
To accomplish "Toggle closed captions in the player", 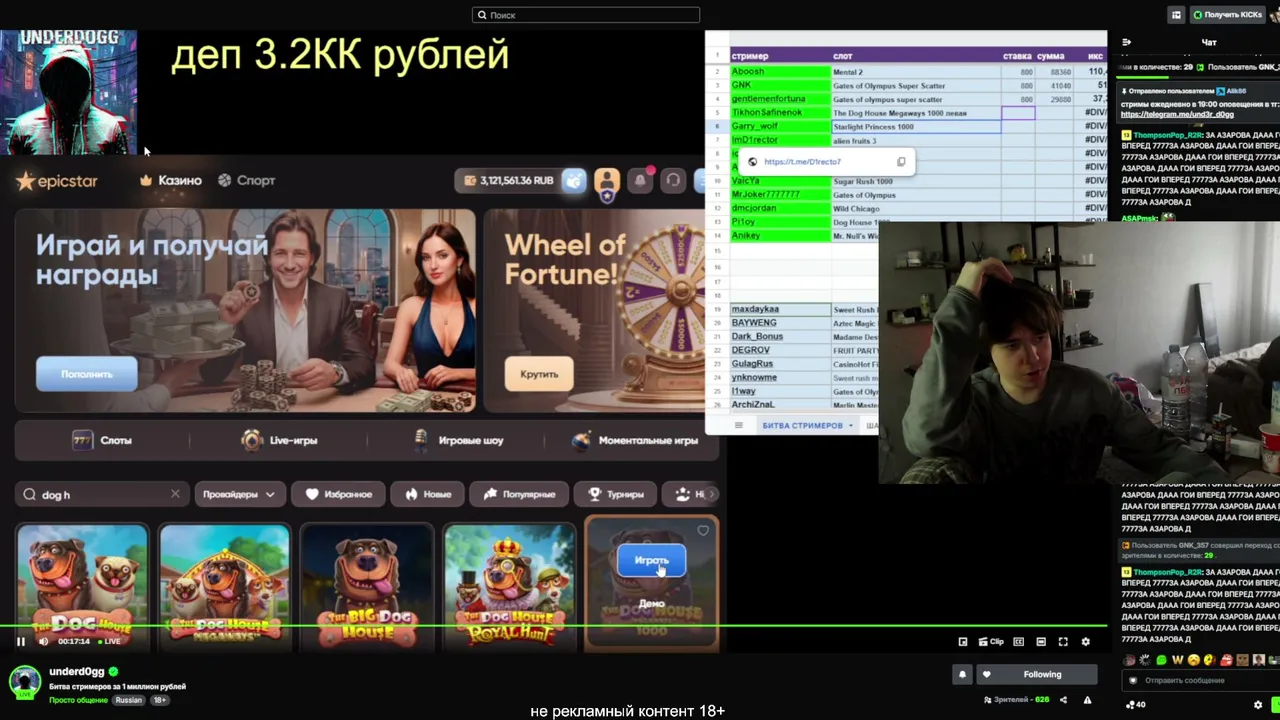I will pos(1019,642).
